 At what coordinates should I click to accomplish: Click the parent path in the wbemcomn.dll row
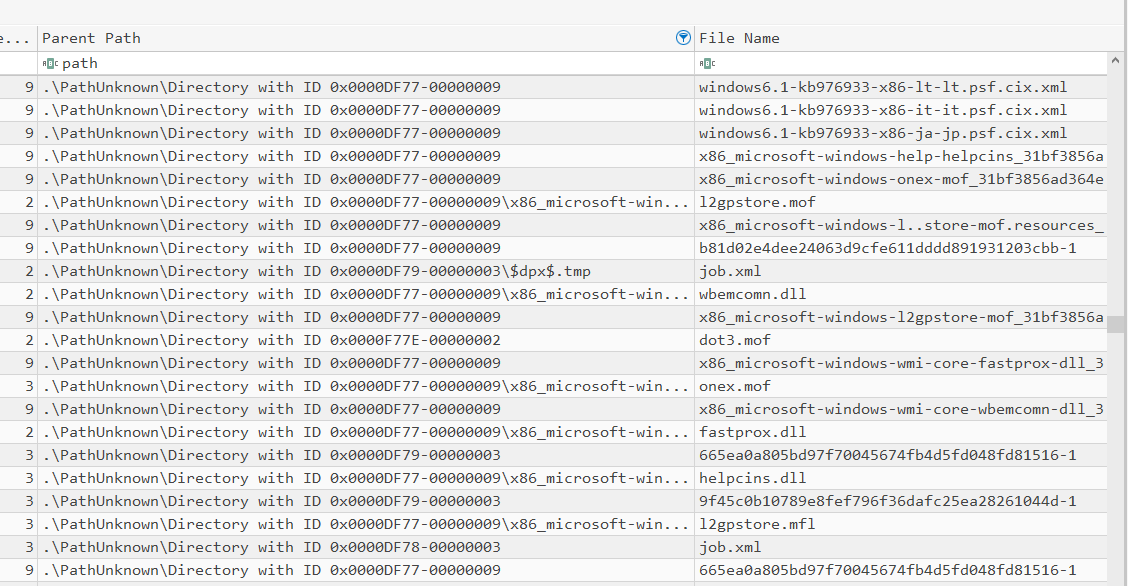coord(365,294)
